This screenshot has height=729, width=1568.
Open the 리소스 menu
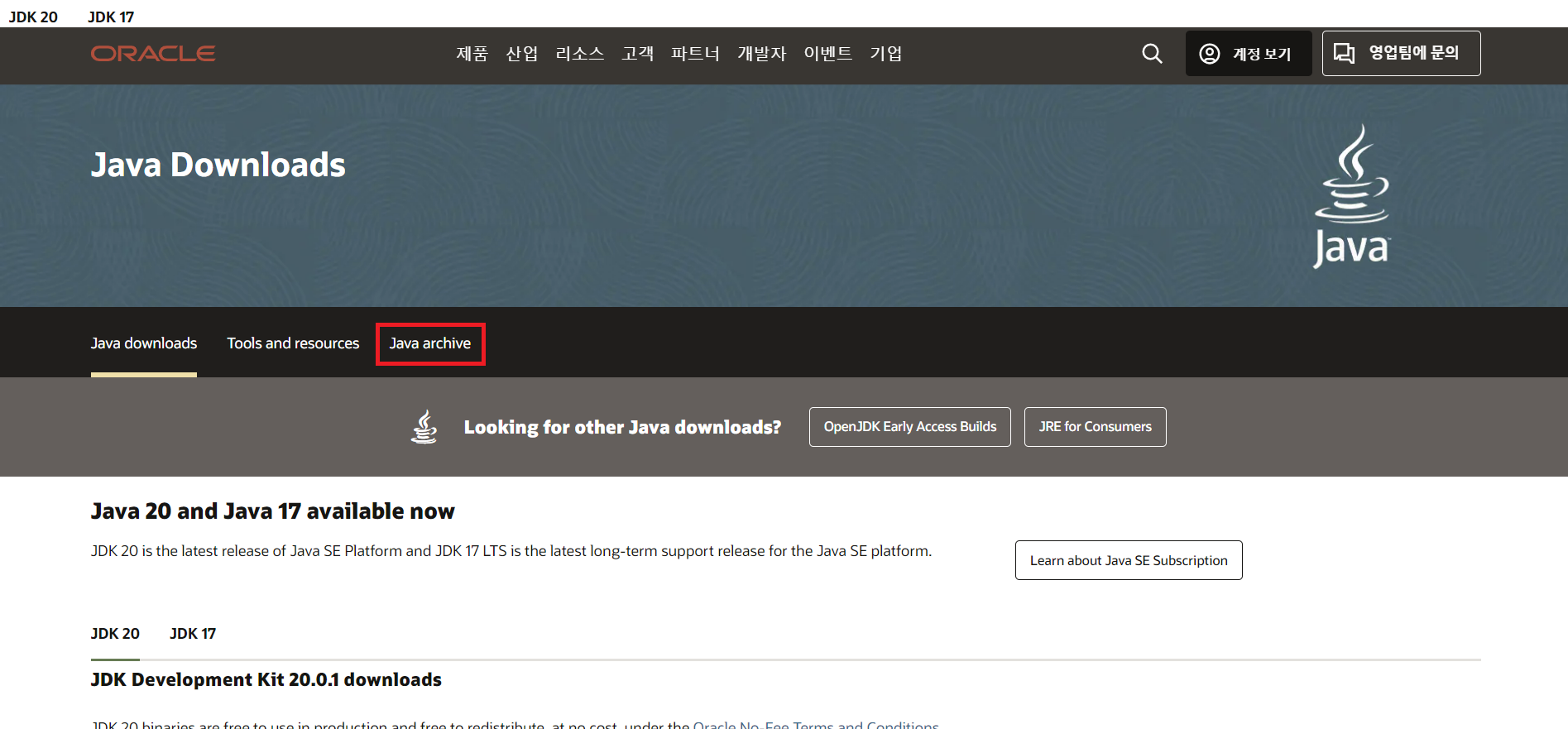pos(580,54)
